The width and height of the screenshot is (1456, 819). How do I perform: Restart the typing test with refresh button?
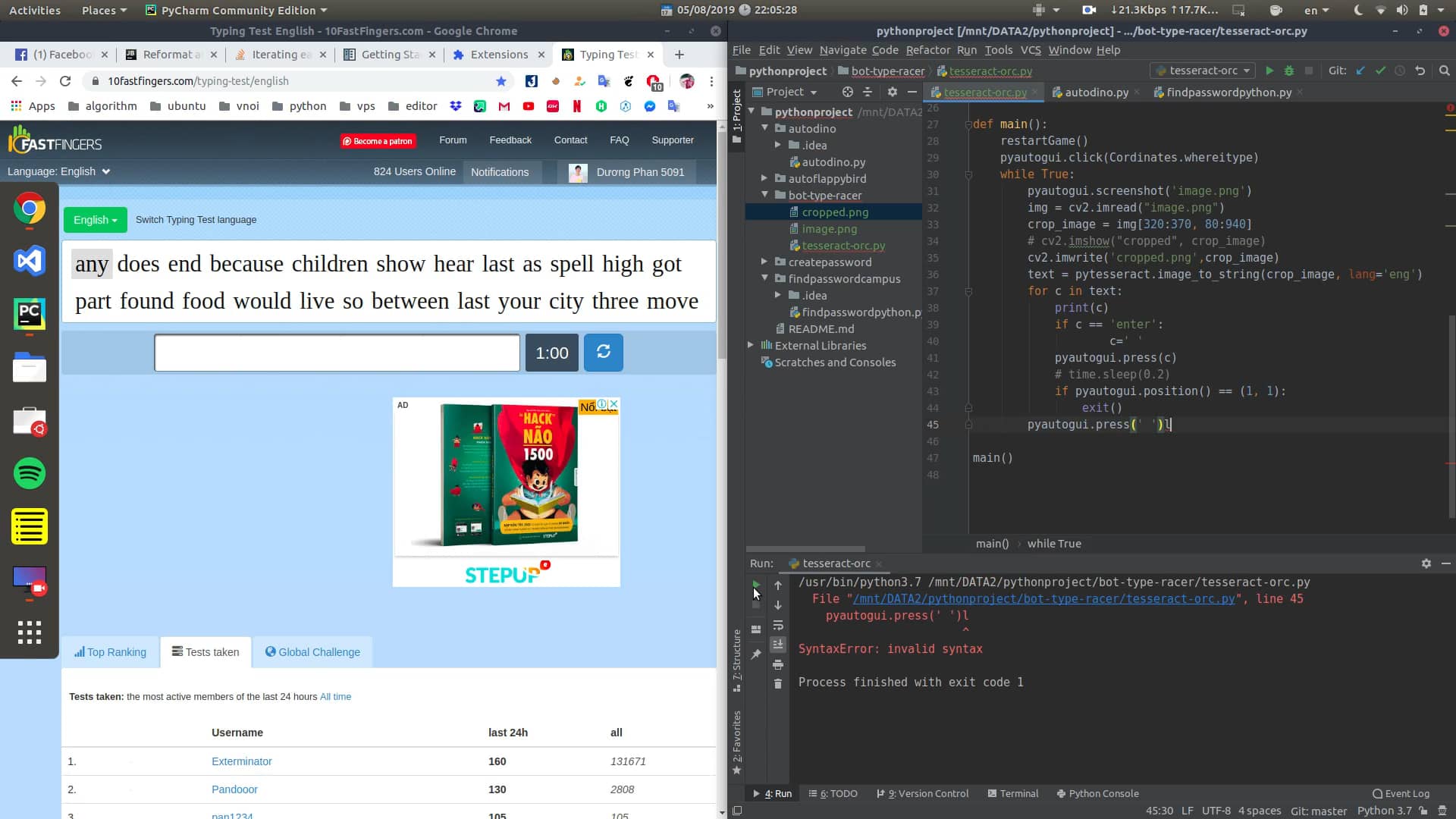pos(603,353)
